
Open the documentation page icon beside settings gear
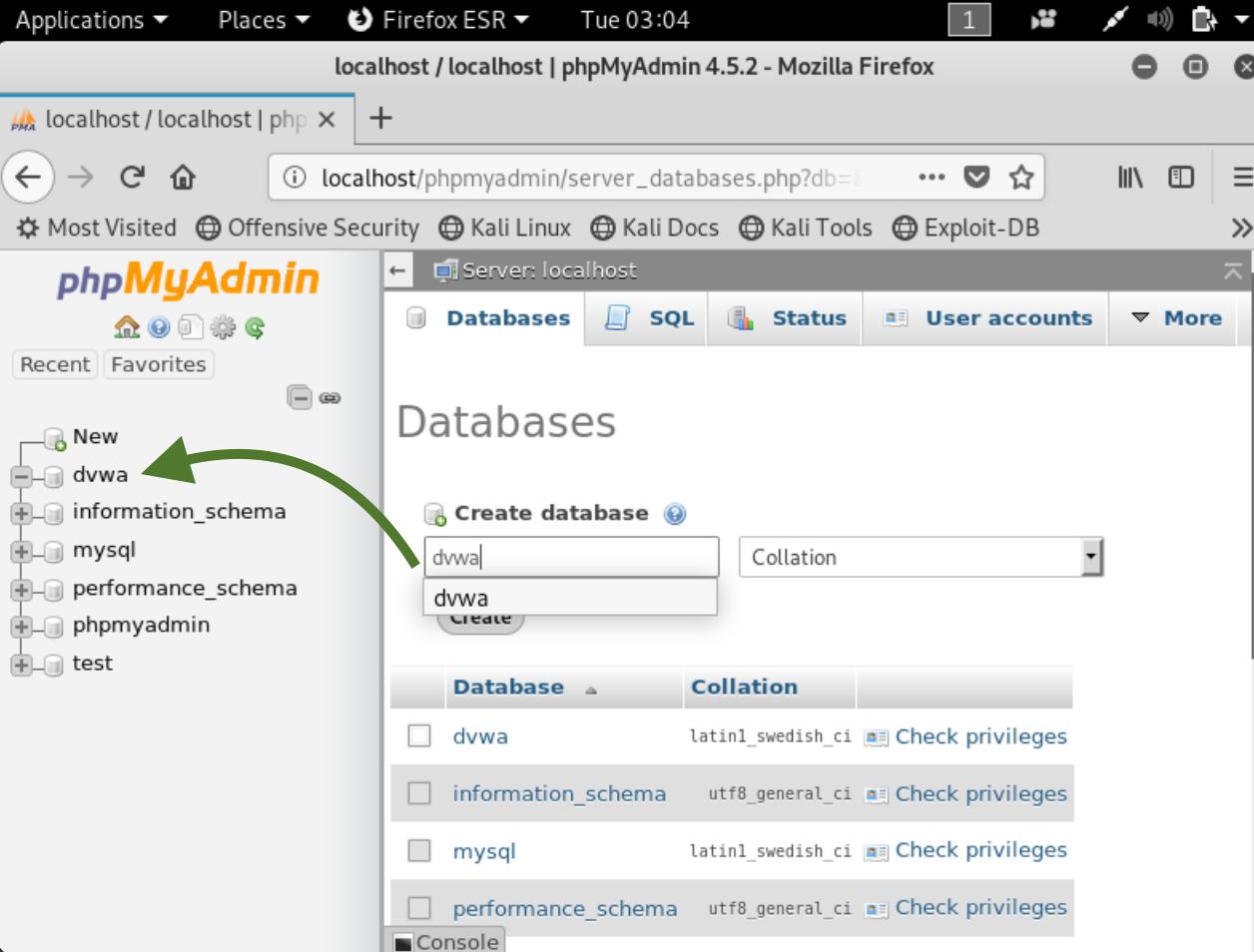[191, 327]
